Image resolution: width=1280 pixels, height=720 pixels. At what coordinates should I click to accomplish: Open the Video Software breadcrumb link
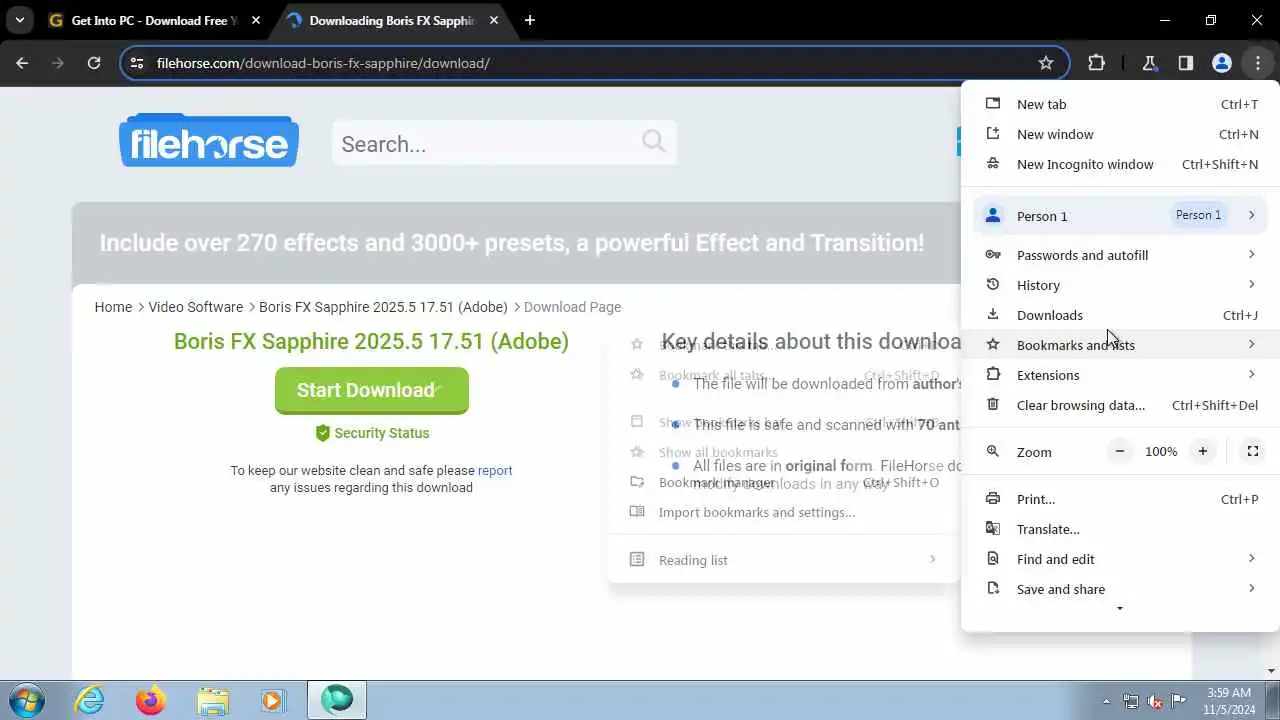click(196, 307)
